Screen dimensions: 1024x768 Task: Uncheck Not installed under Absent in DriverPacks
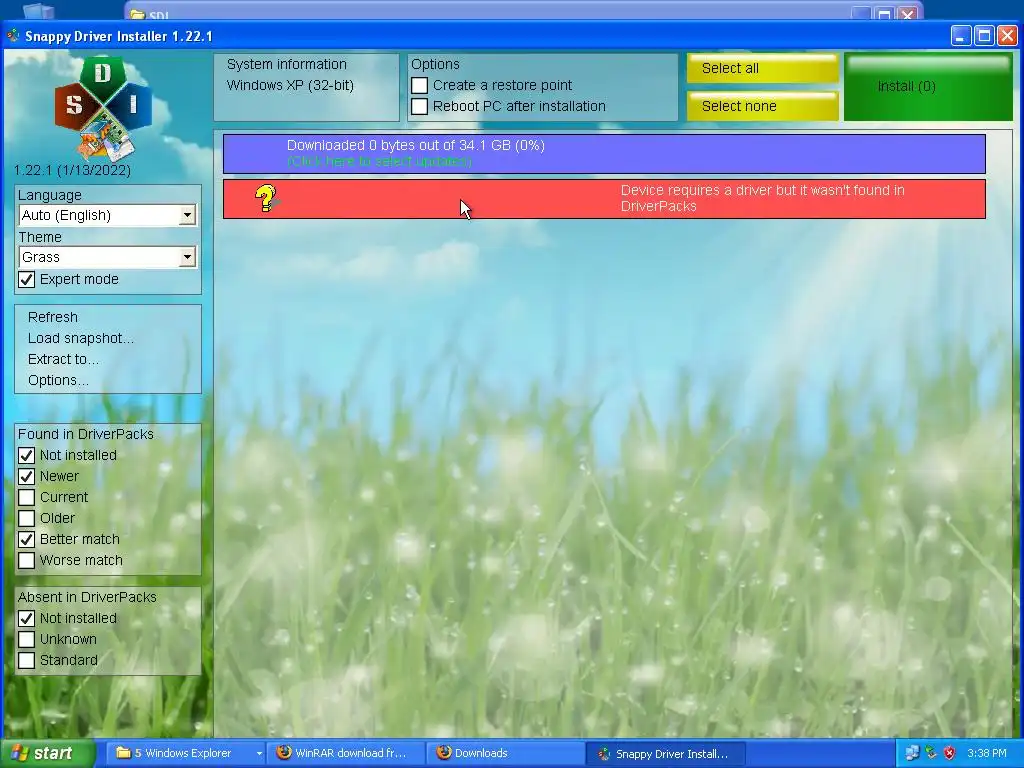(x=26, y=618)
